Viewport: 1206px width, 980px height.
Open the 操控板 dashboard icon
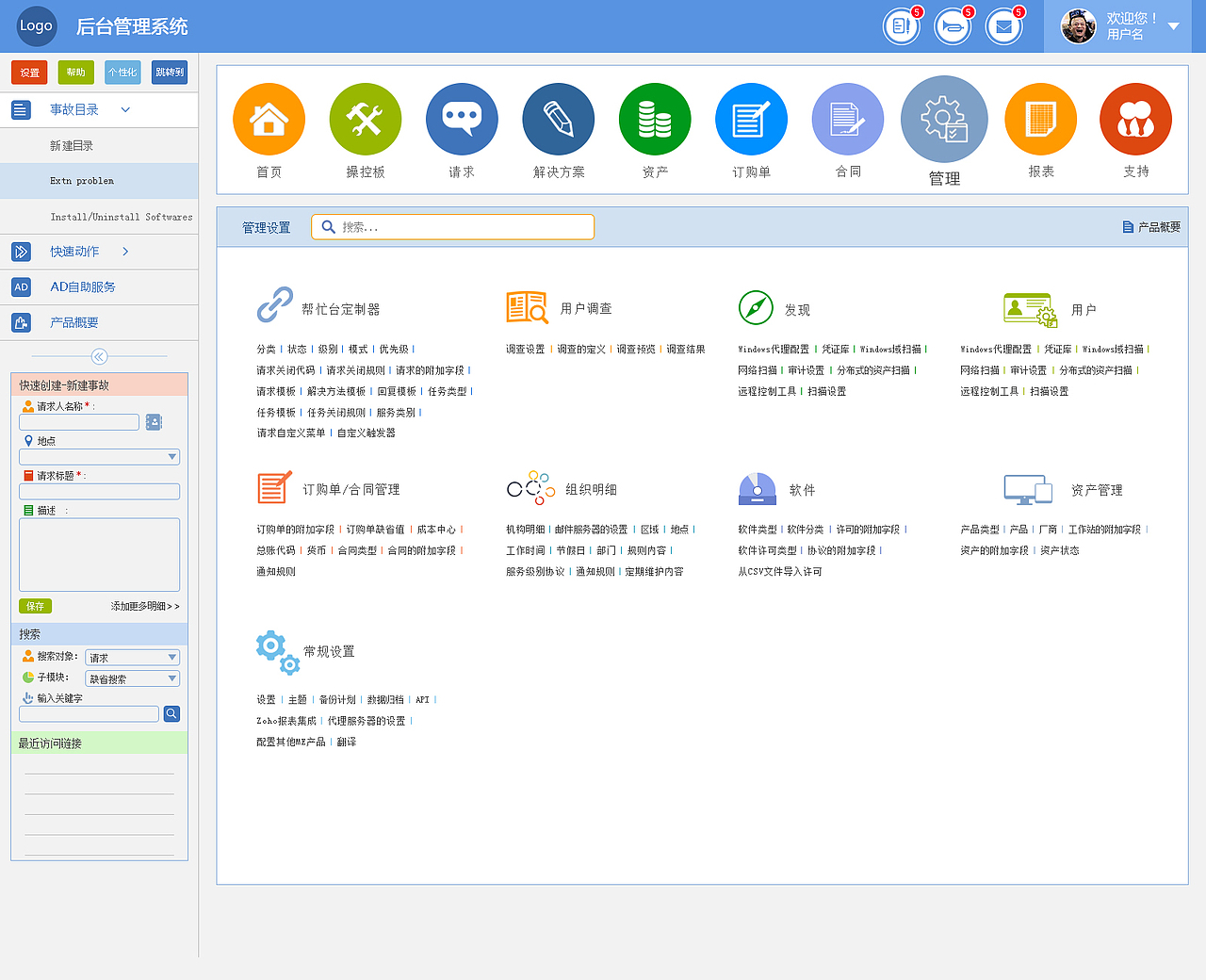(x=366, y=119)
